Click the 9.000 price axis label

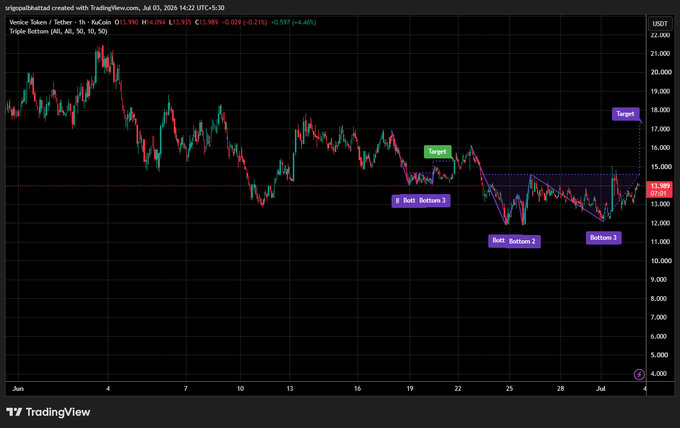[x=659, y=280]
